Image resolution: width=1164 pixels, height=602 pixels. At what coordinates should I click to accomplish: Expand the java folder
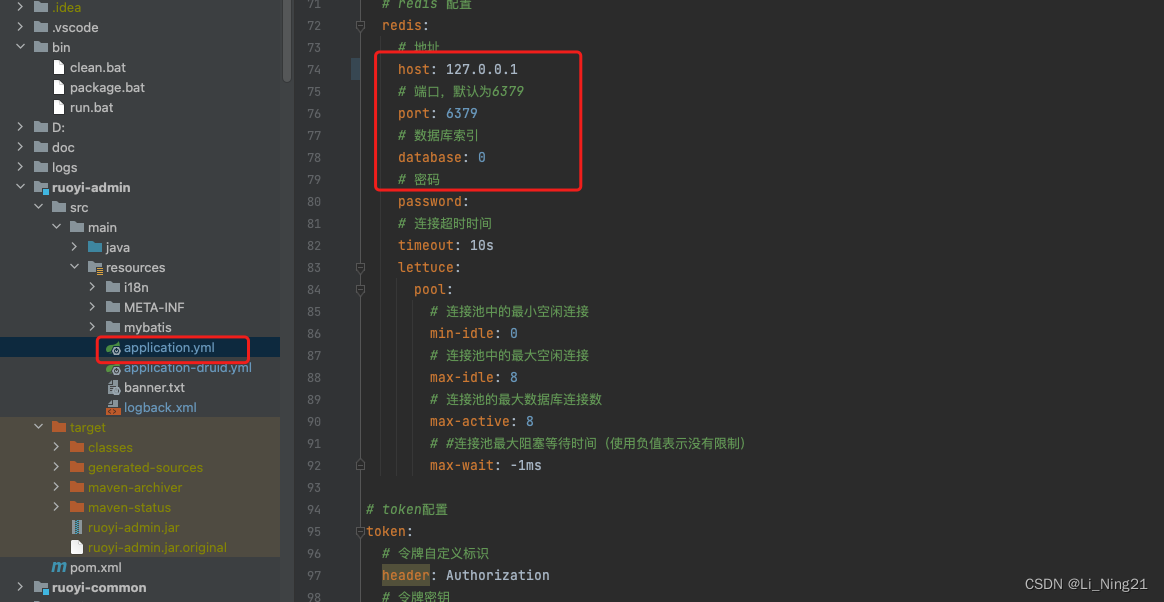75,247
